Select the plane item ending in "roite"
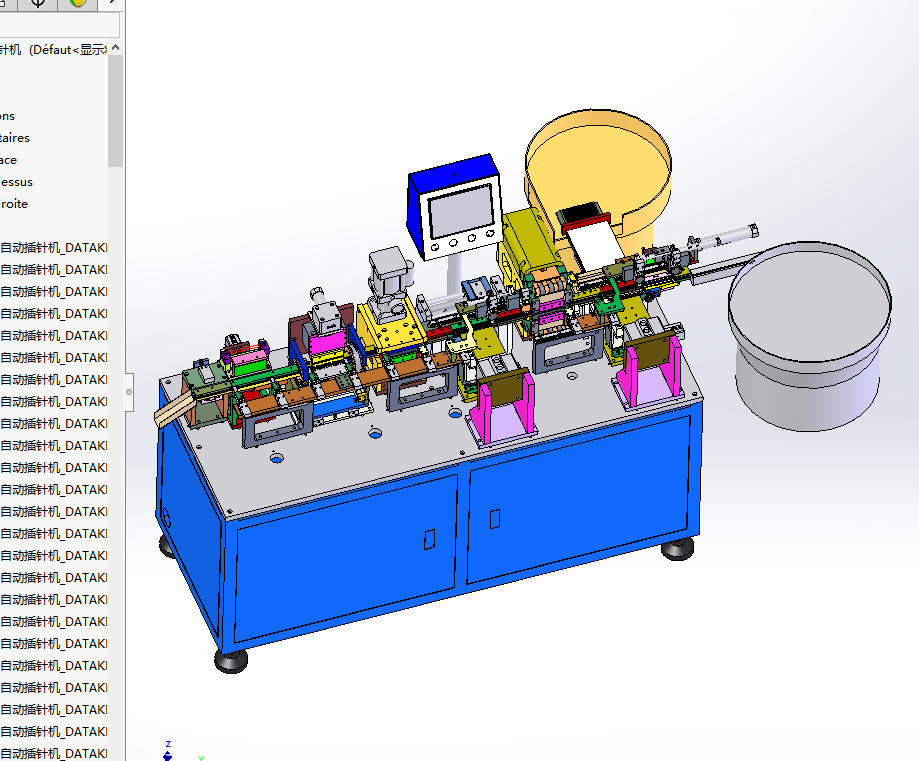Screen dimensions: 919x761 pos(14,204)
